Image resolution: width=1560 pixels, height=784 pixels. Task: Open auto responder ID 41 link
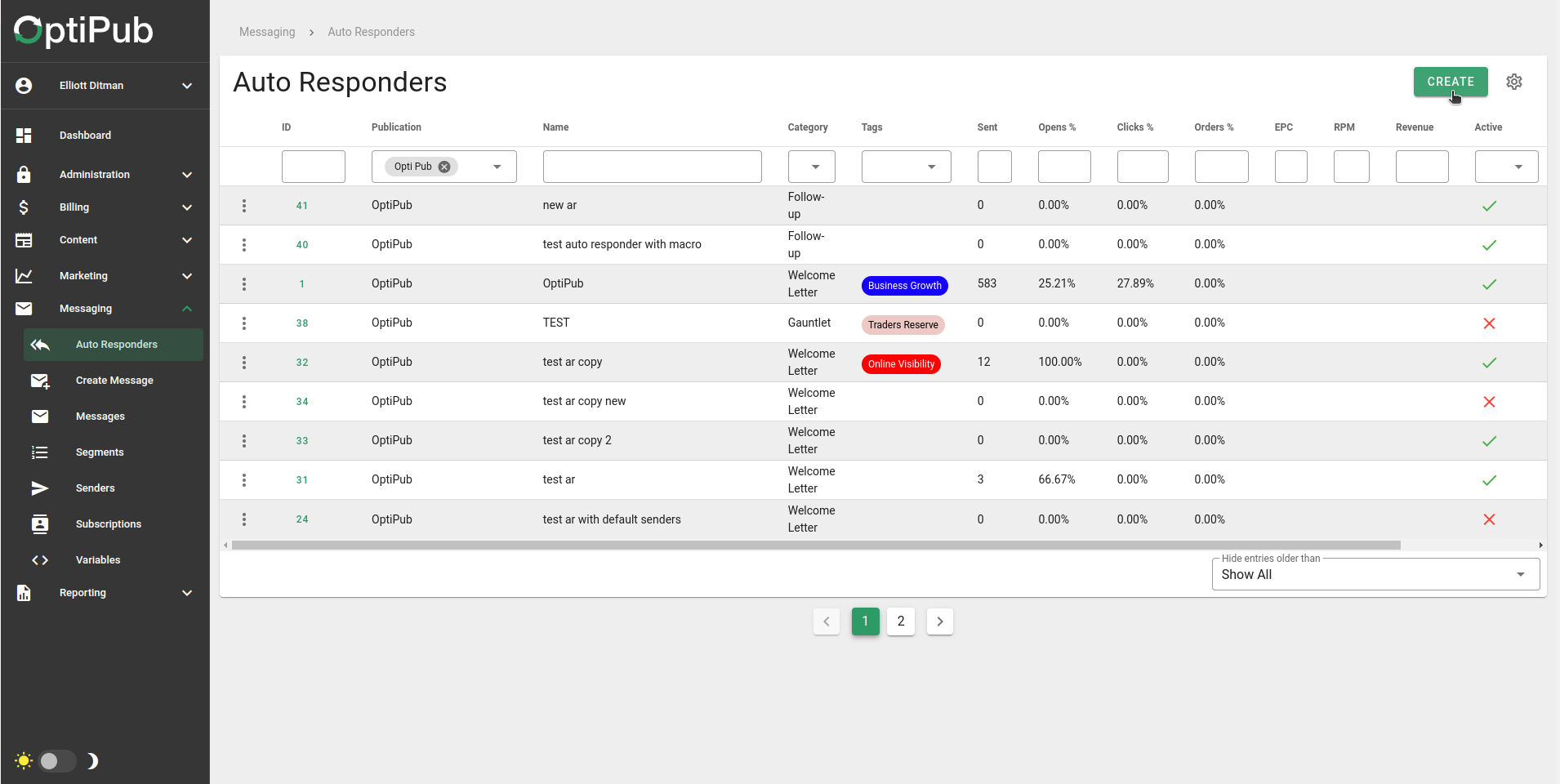[x=302, y=206]
